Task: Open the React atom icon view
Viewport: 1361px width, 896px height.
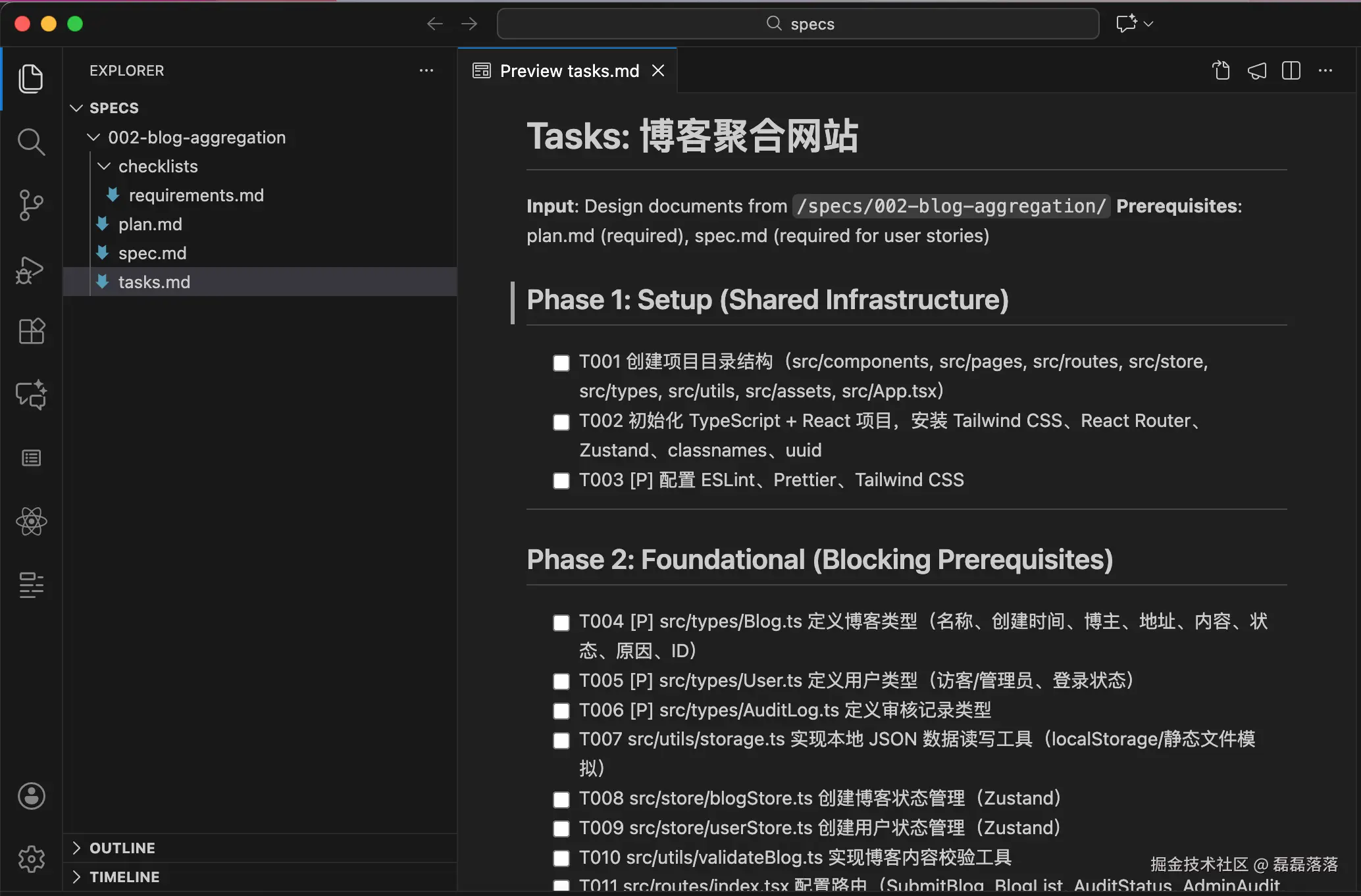Action: point(31,522)
